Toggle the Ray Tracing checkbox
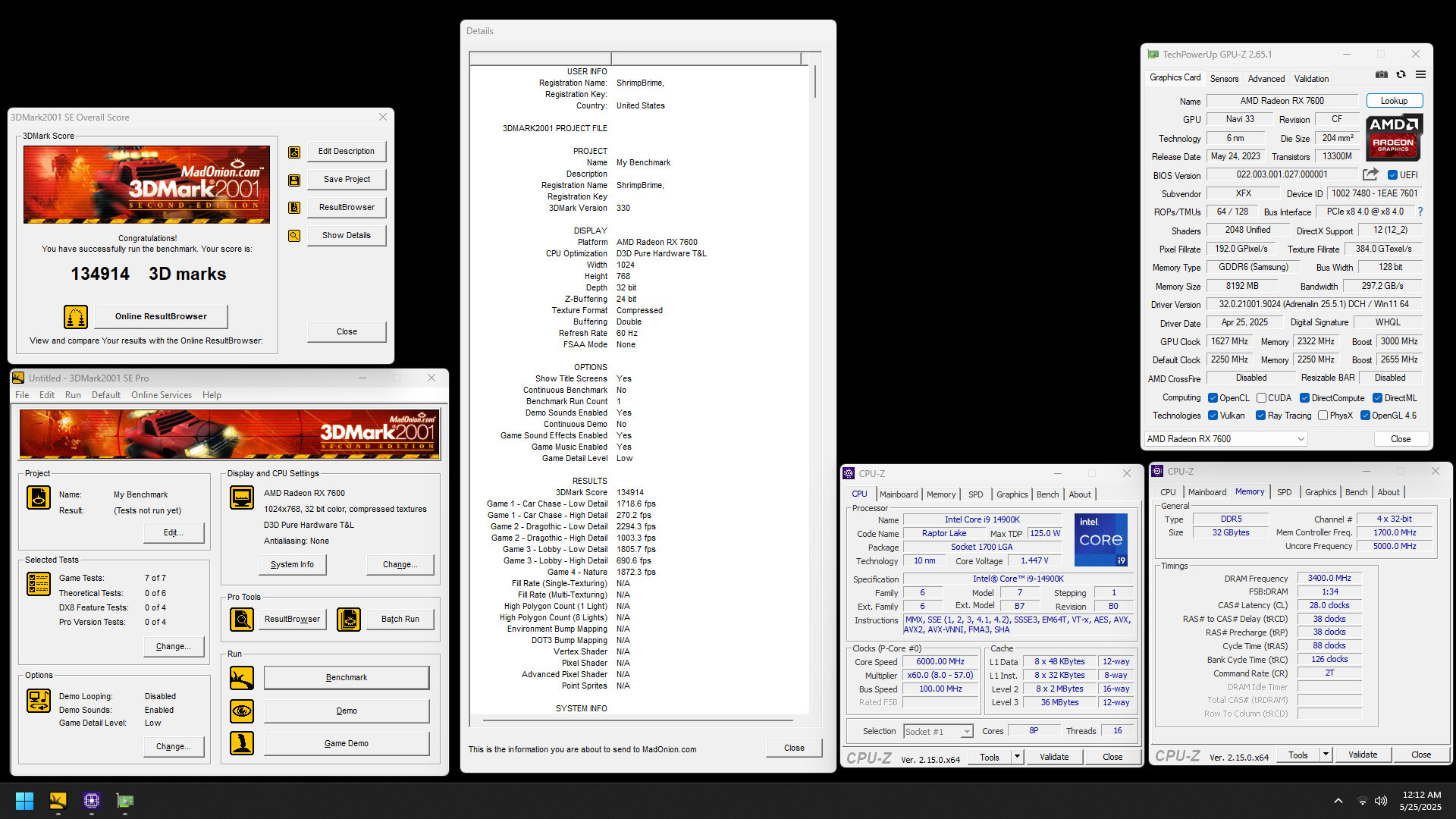 point(1260,416)
